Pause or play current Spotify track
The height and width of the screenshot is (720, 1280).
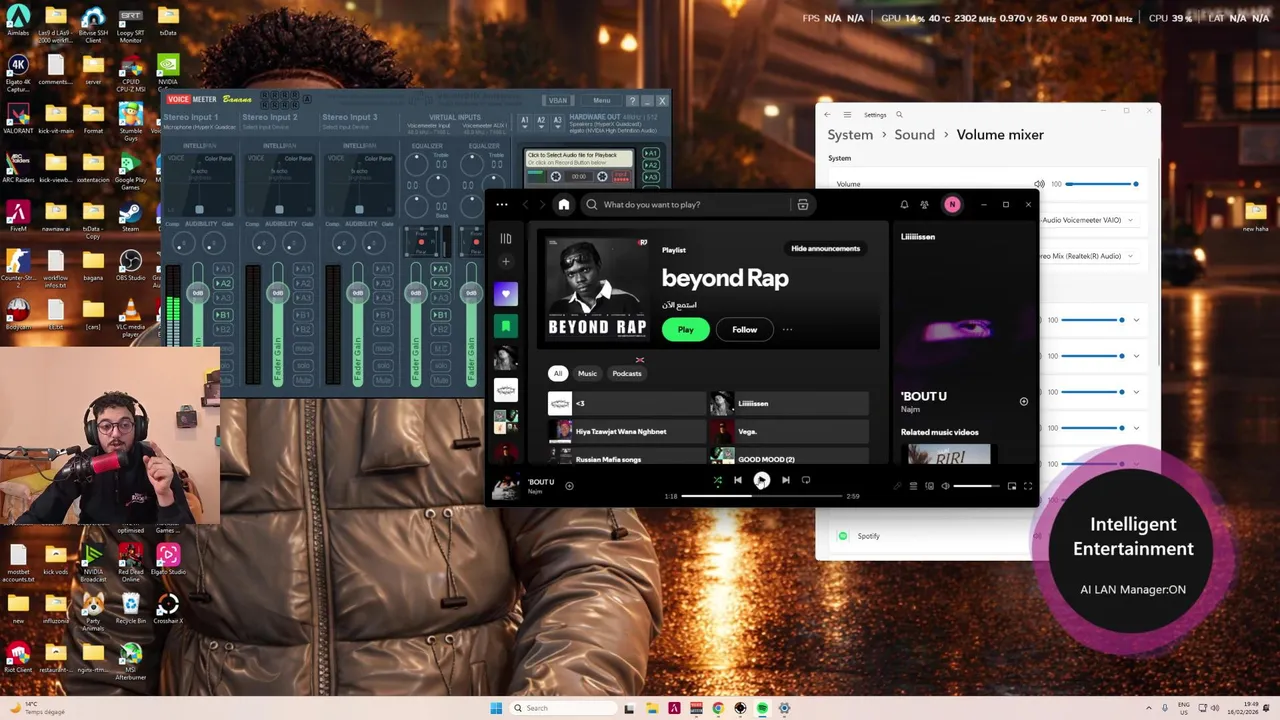pyautogui.click(x=762, y=481)
